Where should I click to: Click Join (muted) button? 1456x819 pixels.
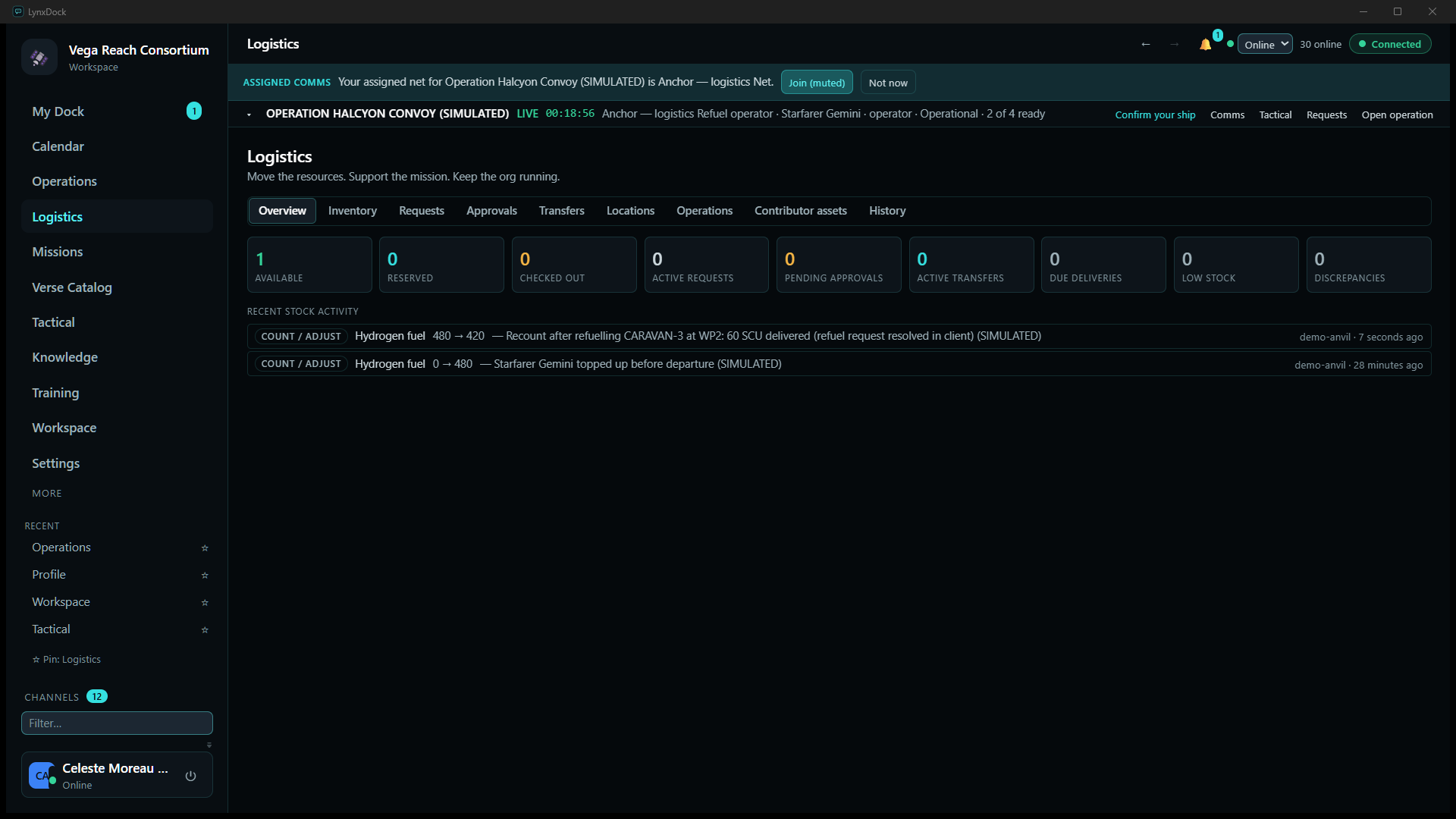[x=817, y=83]
